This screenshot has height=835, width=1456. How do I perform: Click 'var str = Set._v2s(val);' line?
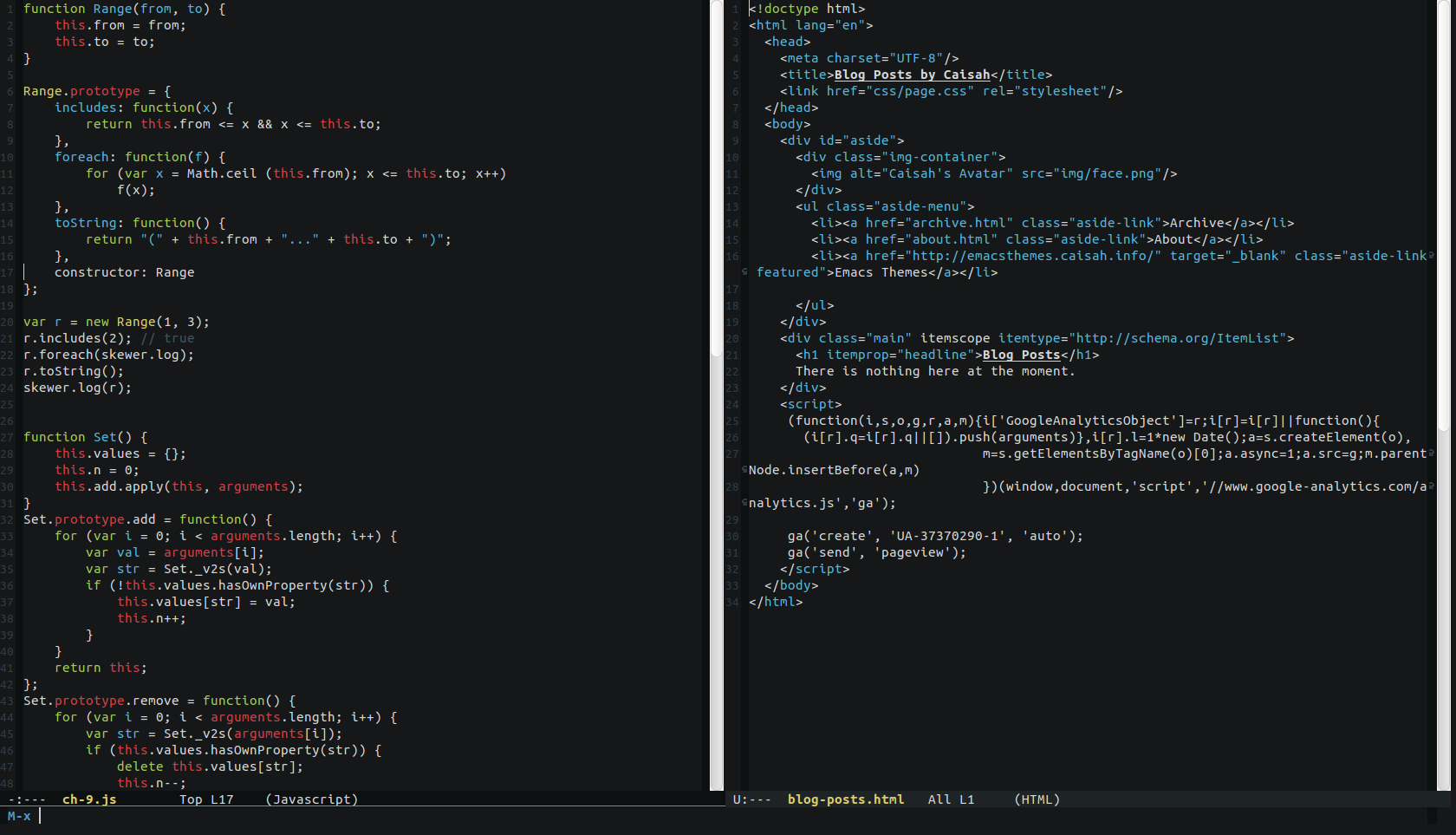click(x=179, y=569)
